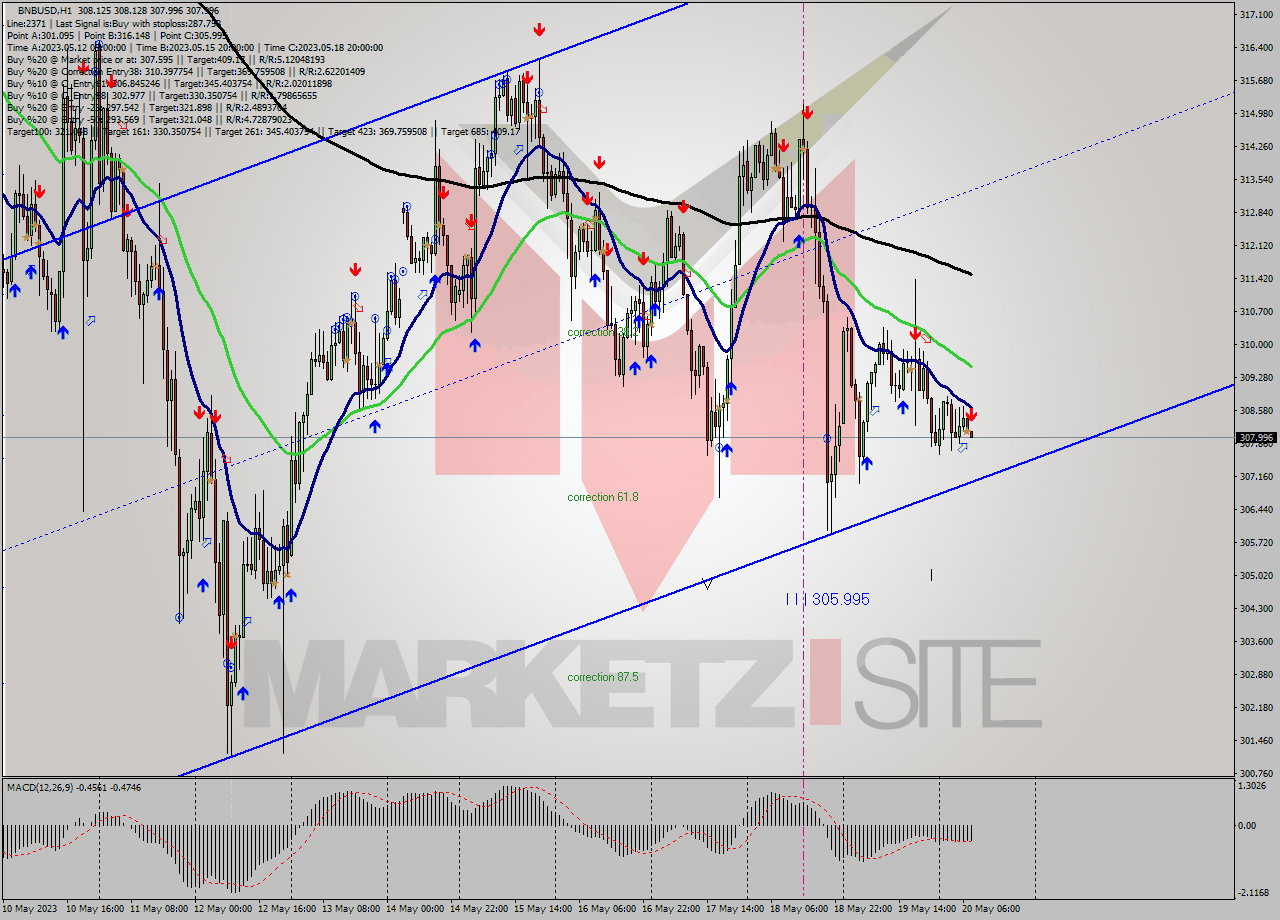1280x920 pixels.
Task: Click the current price tag 307.996
Action: point(1256,438)
